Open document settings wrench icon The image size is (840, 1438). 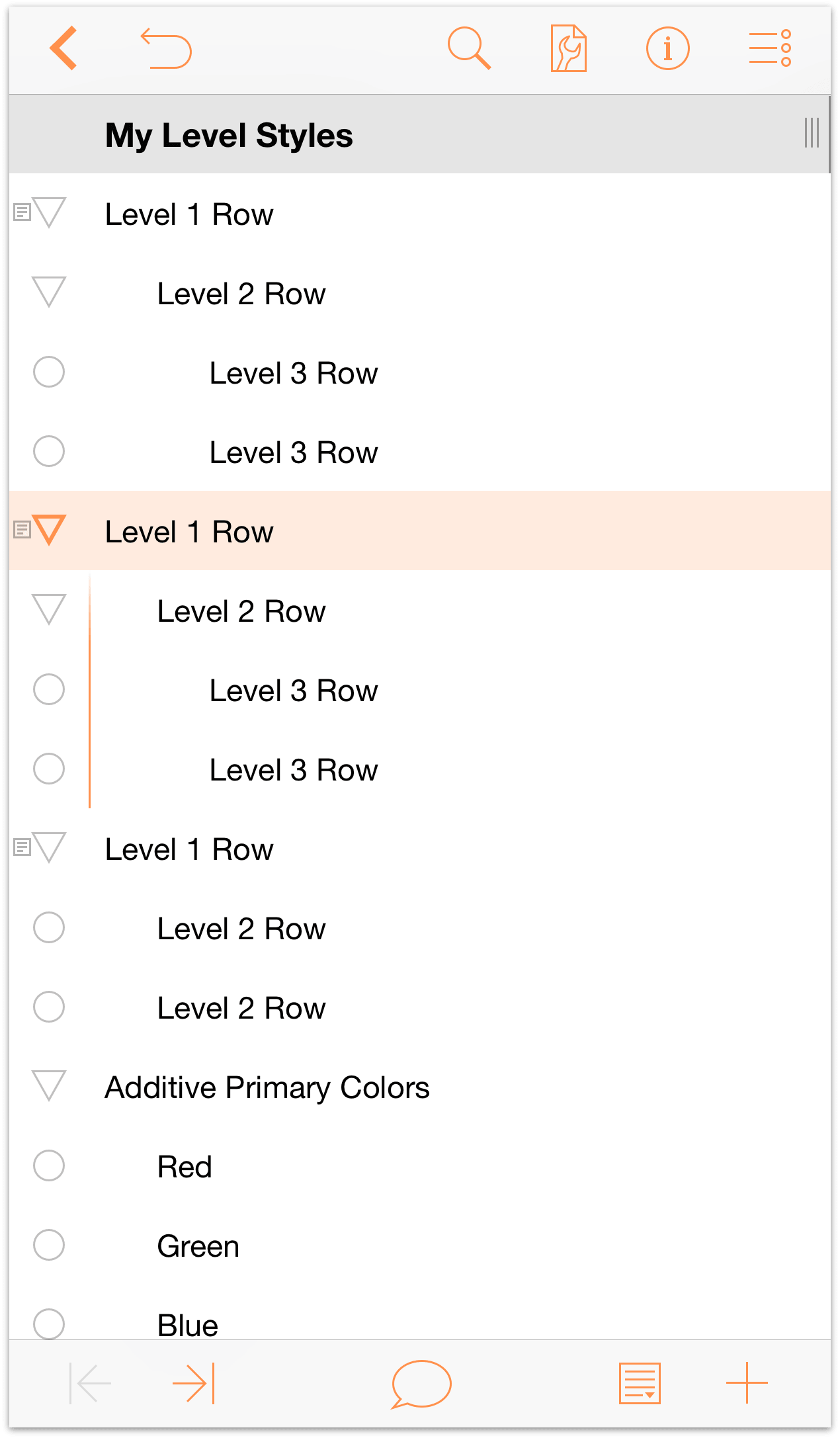568,48
